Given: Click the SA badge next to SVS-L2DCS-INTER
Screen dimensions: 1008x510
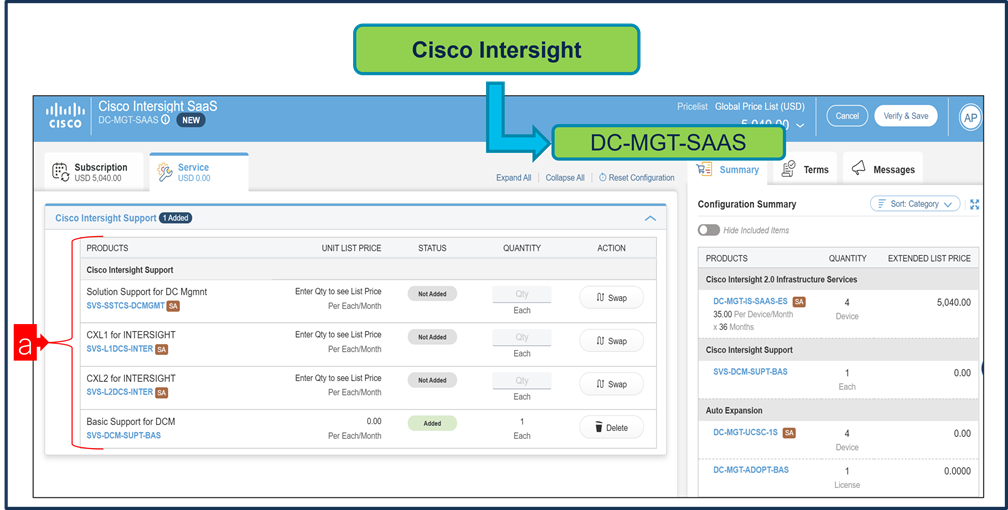Looking at the screenshot, I should [161, 392].
